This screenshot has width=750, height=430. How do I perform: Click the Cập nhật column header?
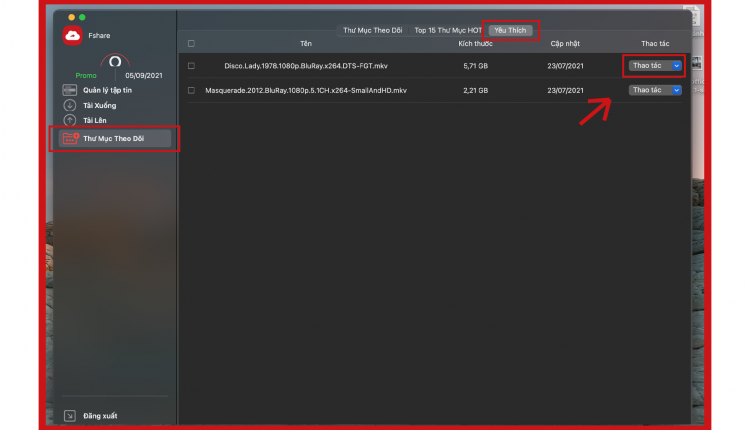point(565,44)
